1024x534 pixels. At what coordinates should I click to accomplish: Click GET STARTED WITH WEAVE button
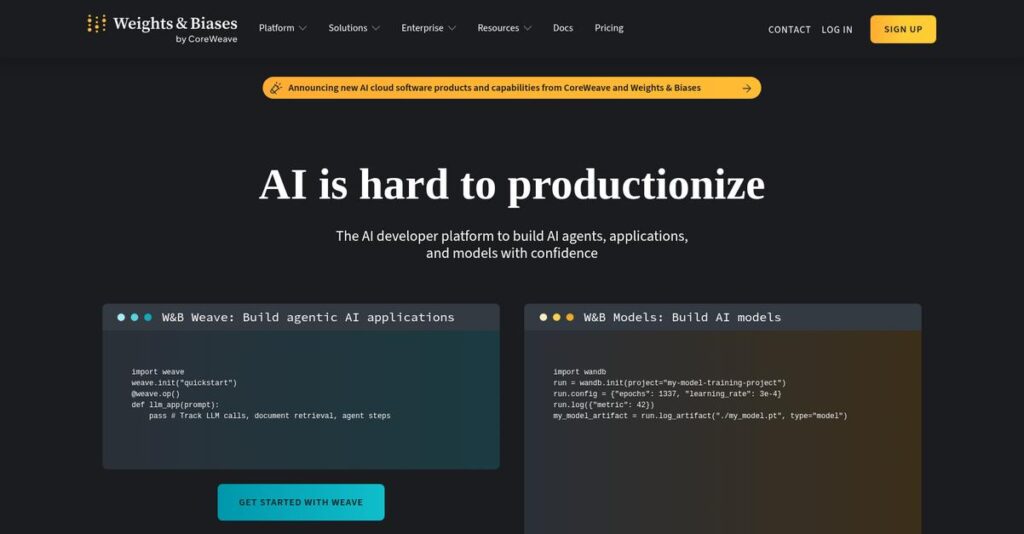pos(301,502)
